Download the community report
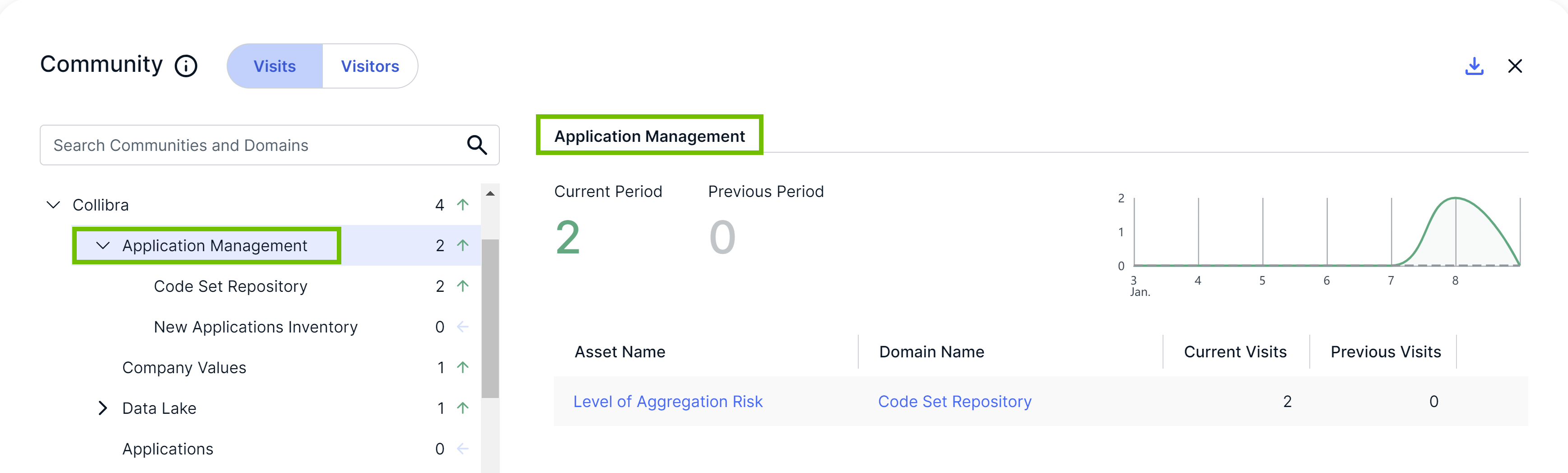The width and height of the screenshot is (1568, 473). point(1474,66)
